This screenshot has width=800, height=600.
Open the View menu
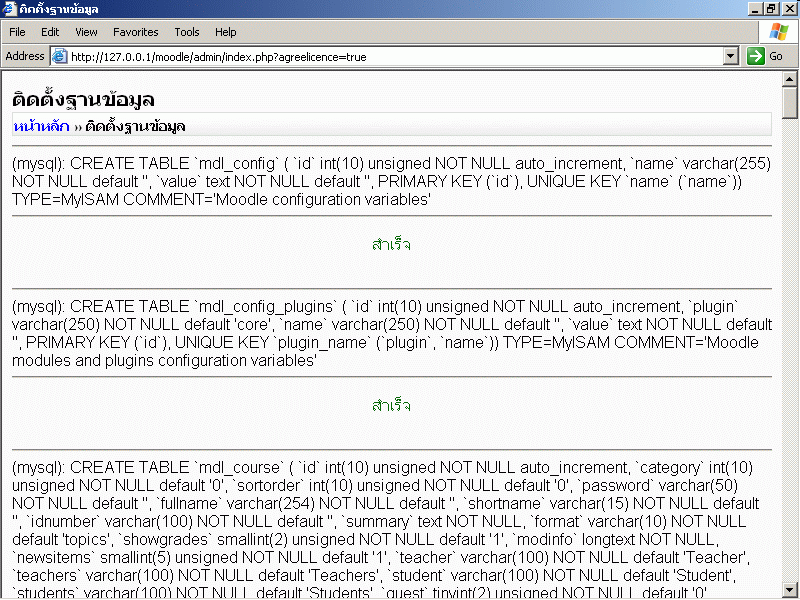tap(86, 32)
